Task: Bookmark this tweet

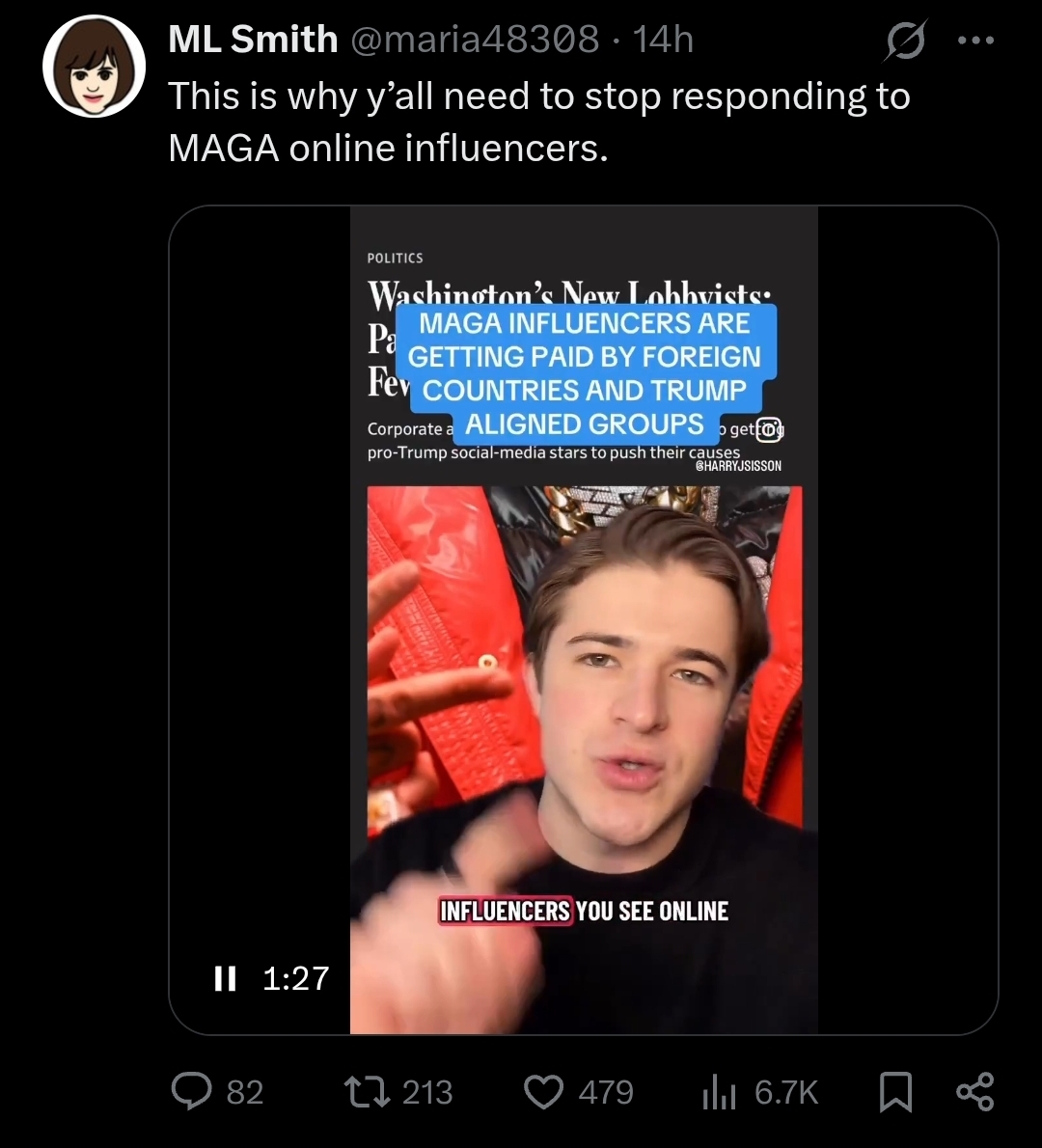Action: coord(895,1092)
